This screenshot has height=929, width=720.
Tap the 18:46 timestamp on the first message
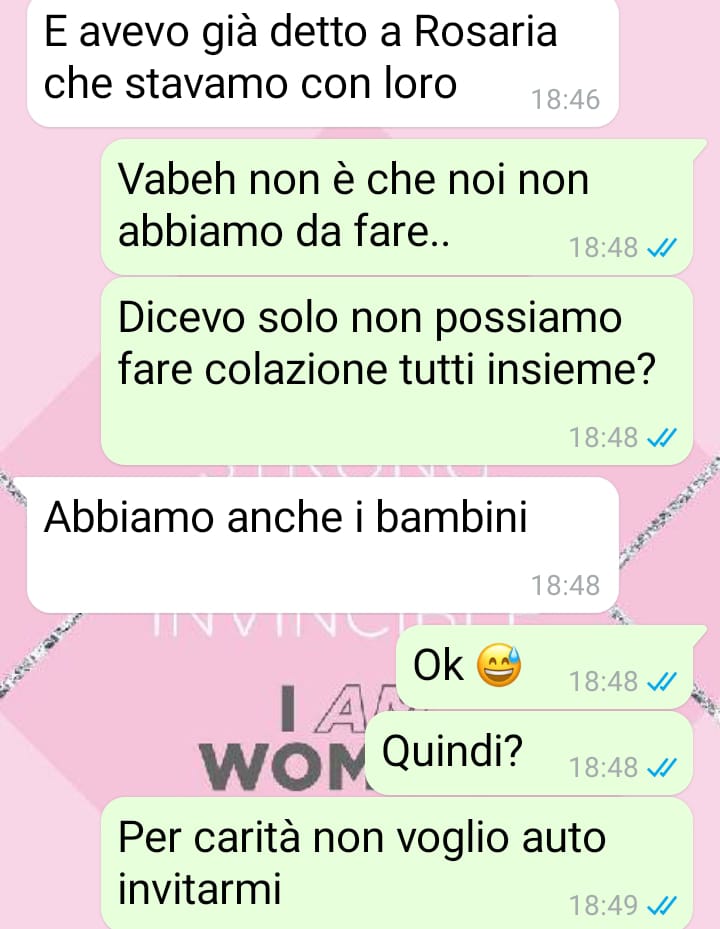pyautogui.click(x=565, y=100)
